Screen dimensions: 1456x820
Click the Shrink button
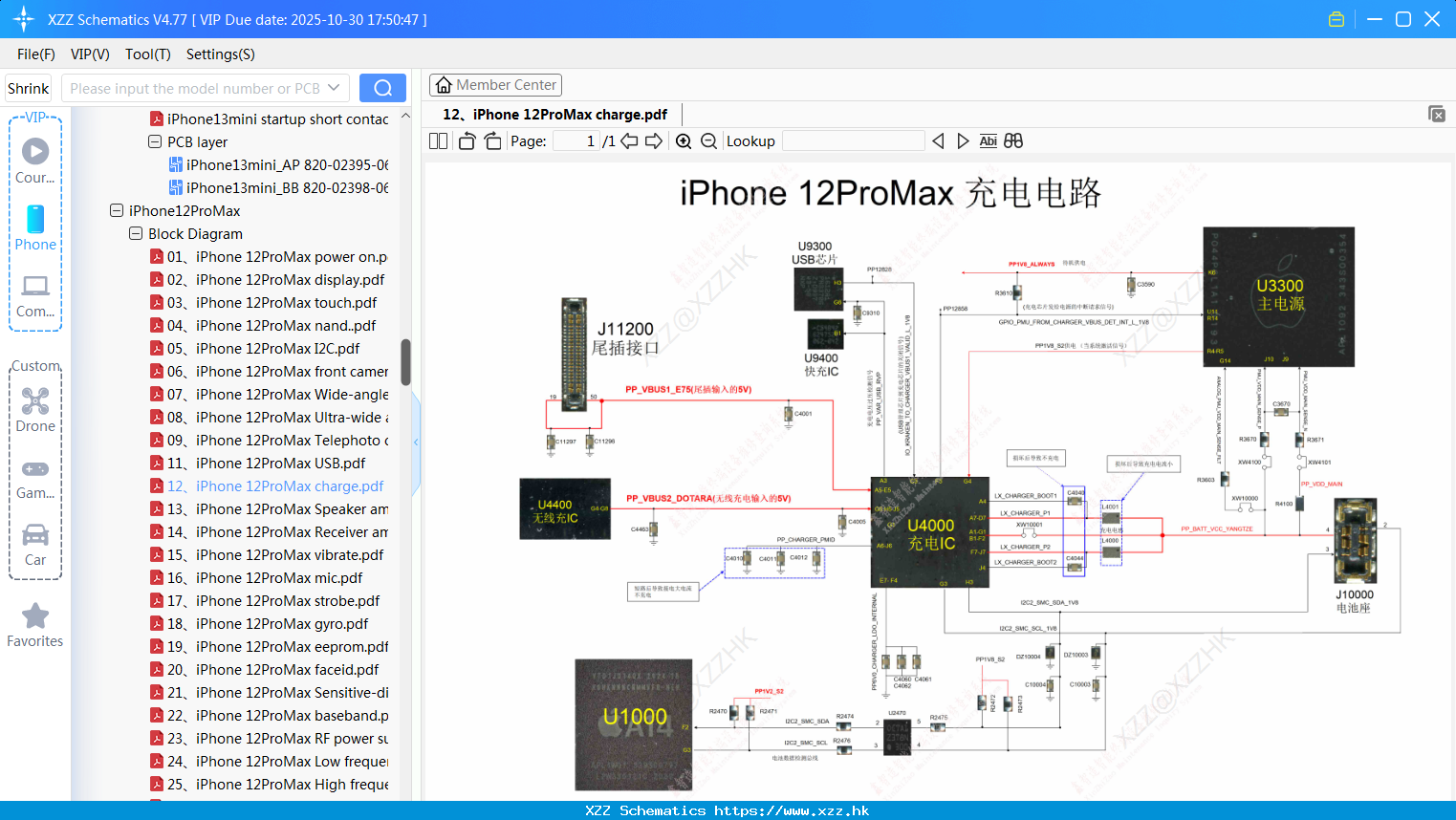(x=28, y=88)
